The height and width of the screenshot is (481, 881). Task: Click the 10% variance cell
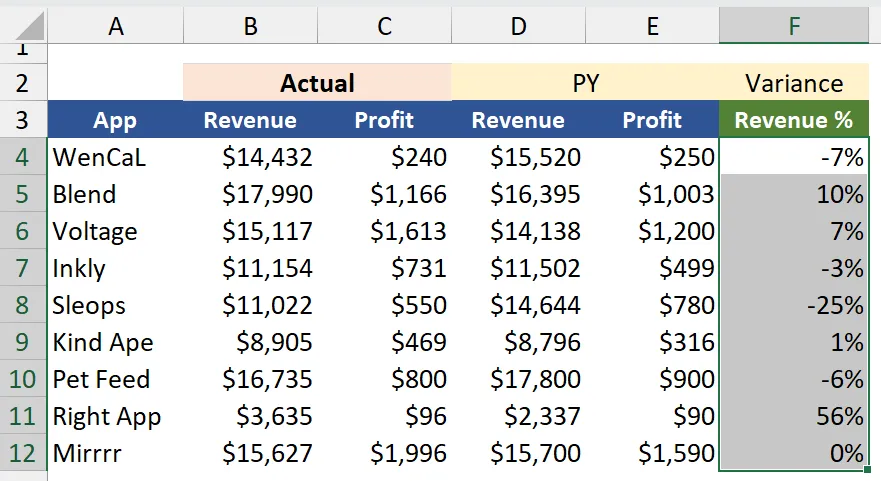794,194
